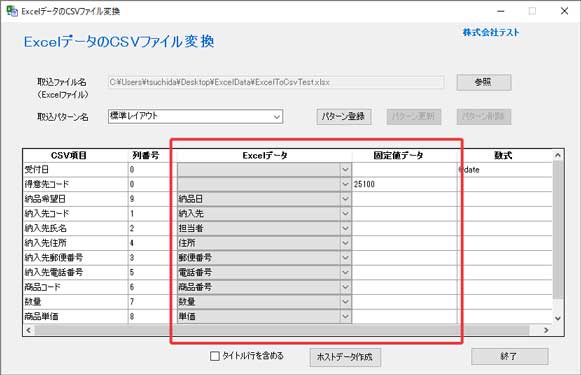
Task: Click the 固定値データ column header
Action: click(x=398, y=156)
